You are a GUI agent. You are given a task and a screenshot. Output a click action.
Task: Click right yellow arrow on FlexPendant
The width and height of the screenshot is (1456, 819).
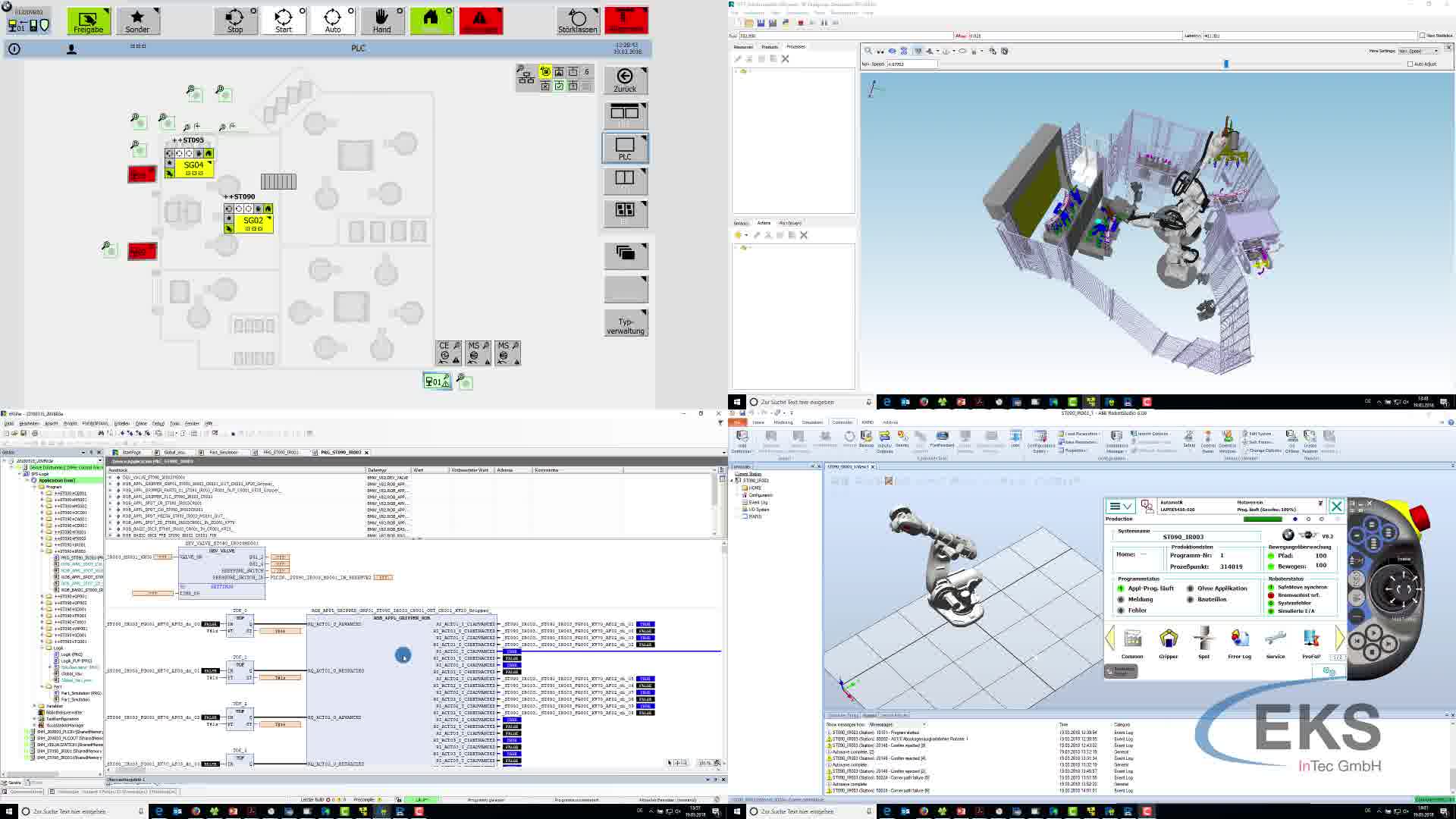point(1339,639)
